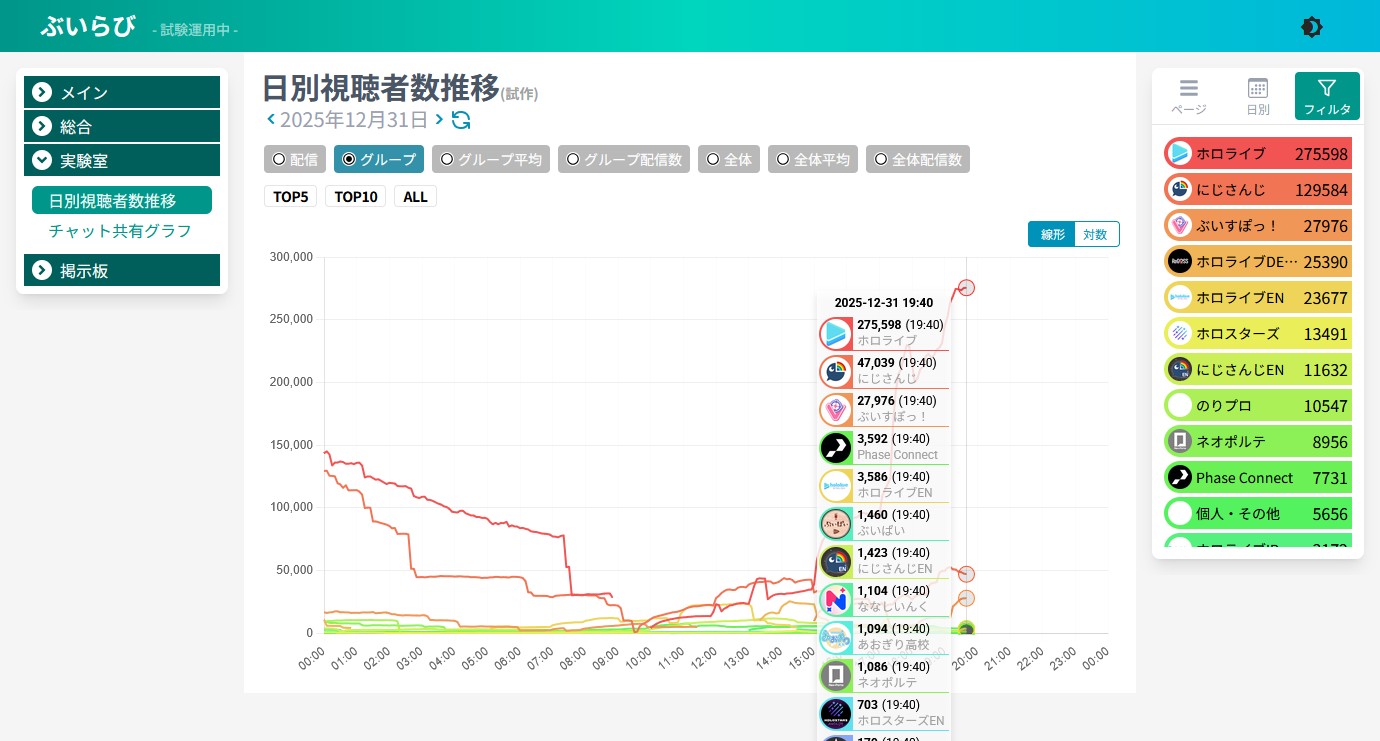Image resolution: width=1380 pixels, height=741 pixels.
Task: Expand the メイン sidebar section
Action: pyautogui.click(x=122, y=93)
